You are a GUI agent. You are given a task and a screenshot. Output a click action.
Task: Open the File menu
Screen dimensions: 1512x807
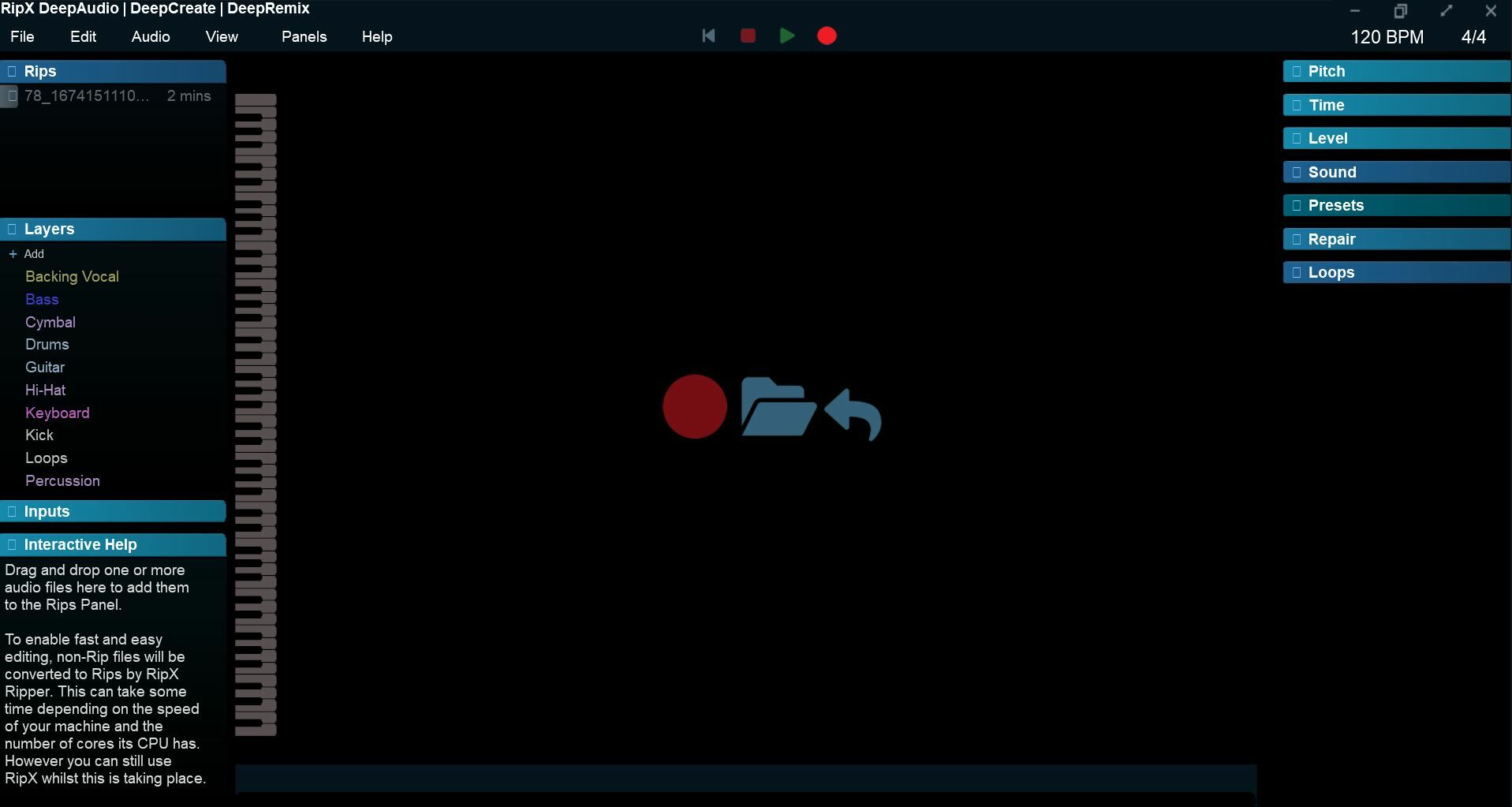(x=22, y=36)
